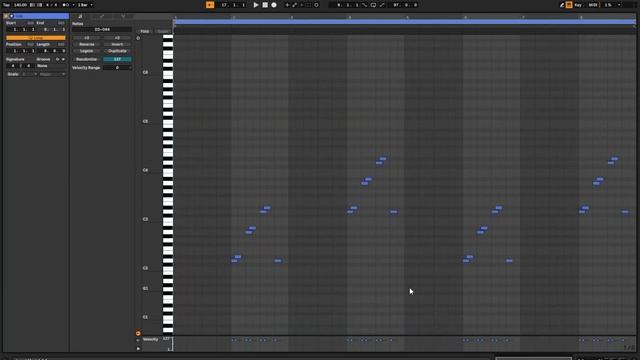Click the halve tempo ÷2 button

87,38
